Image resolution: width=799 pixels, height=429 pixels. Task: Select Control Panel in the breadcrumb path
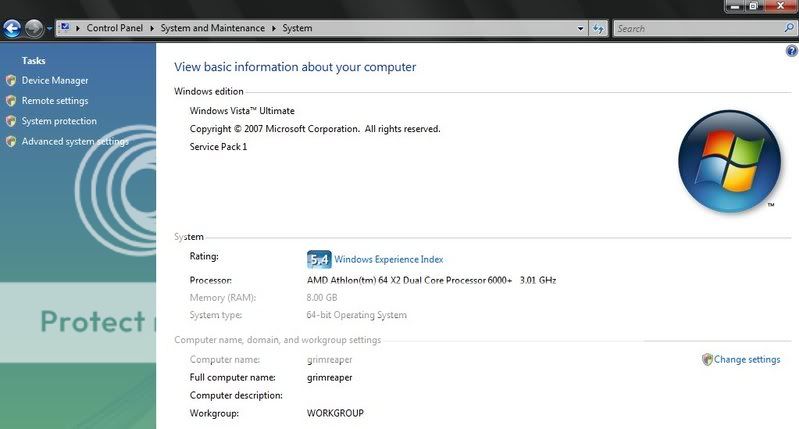click(x=117, y=28)
